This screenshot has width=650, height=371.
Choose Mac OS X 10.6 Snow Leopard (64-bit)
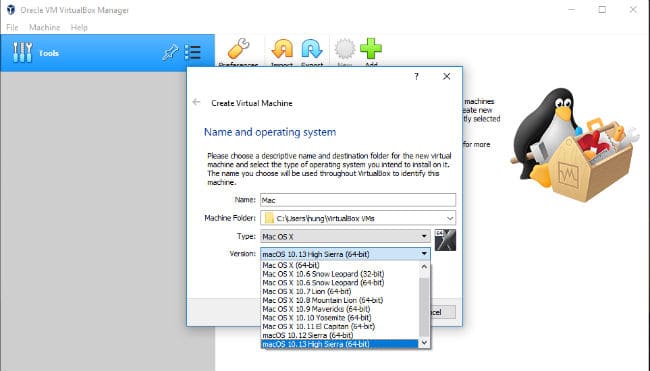click(x=340, y=283)
